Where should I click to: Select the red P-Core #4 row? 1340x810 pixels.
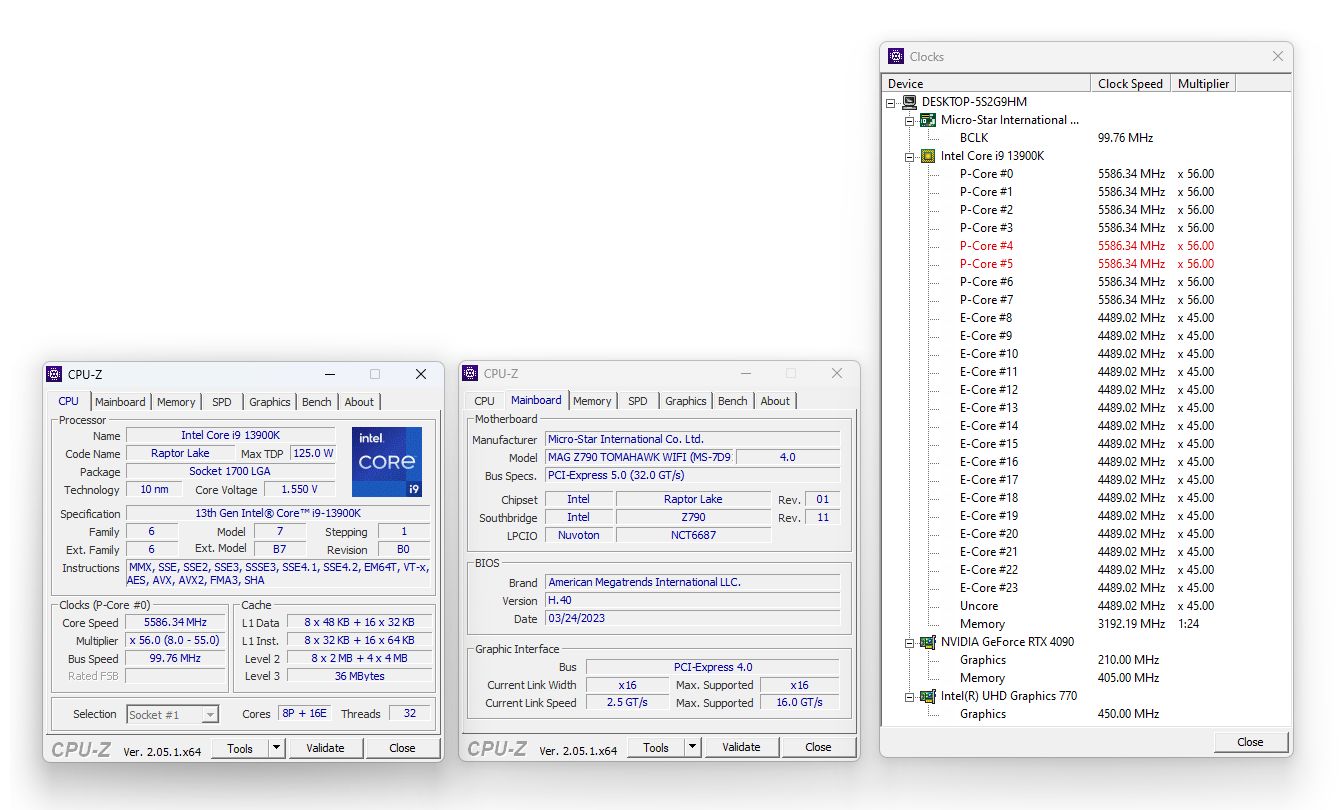point(1087,246)
